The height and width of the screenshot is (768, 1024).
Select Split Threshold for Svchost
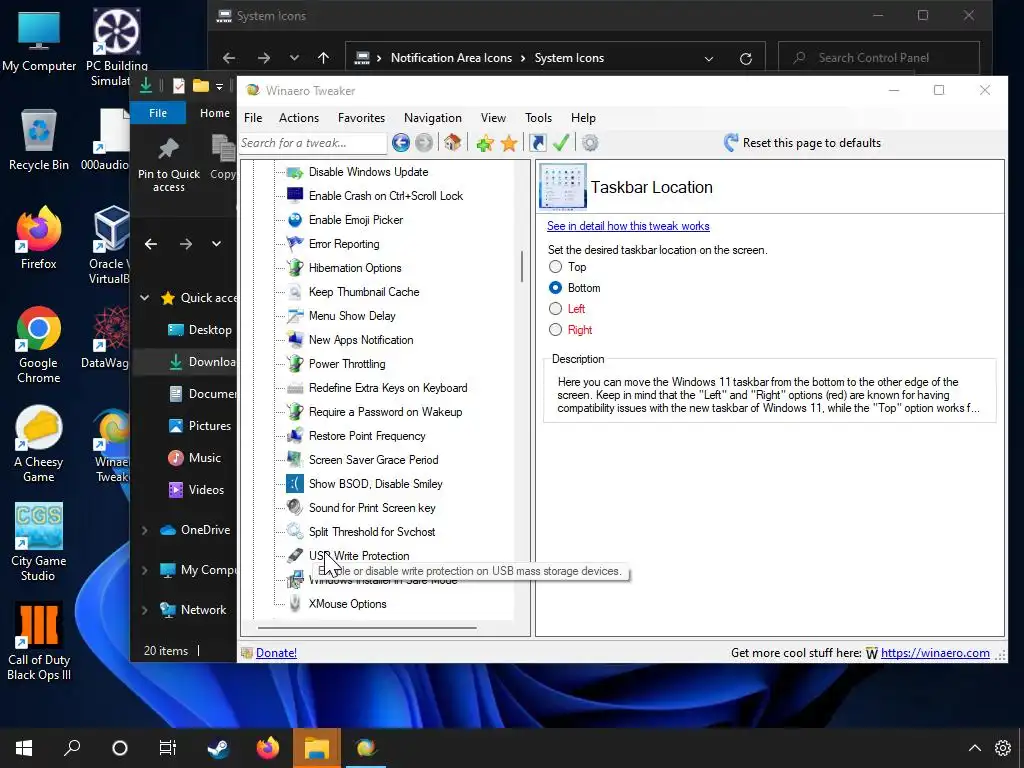tap(372, 532)
